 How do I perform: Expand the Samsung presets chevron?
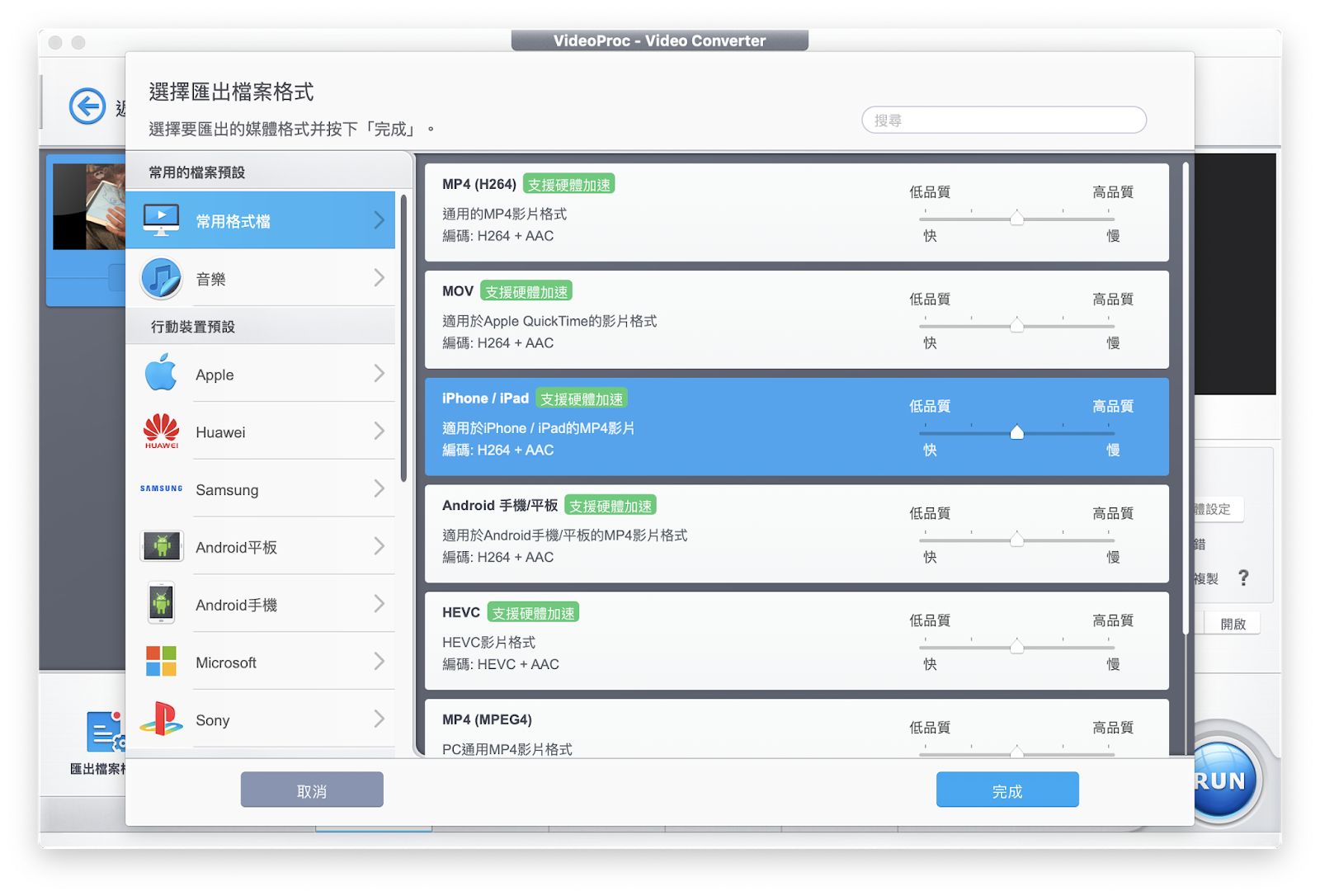[x=379, y=489]
